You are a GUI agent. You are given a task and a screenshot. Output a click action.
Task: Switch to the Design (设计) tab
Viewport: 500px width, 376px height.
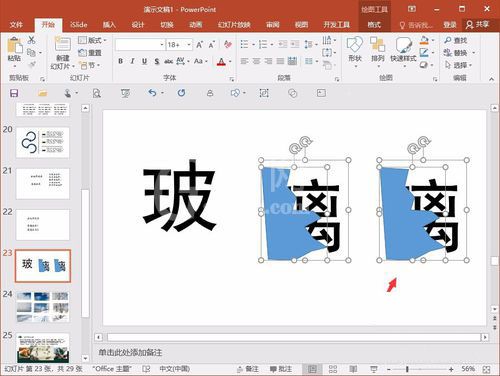(x=138, y=25)
